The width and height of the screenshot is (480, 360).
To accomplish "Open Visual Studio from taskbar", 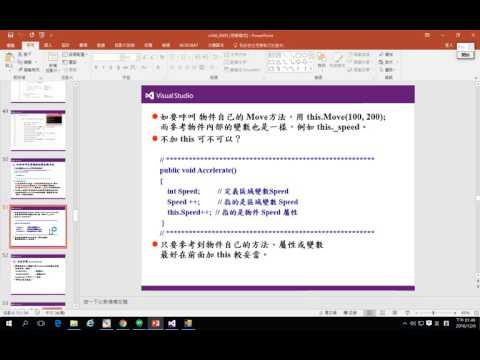I will pos(172,323).
